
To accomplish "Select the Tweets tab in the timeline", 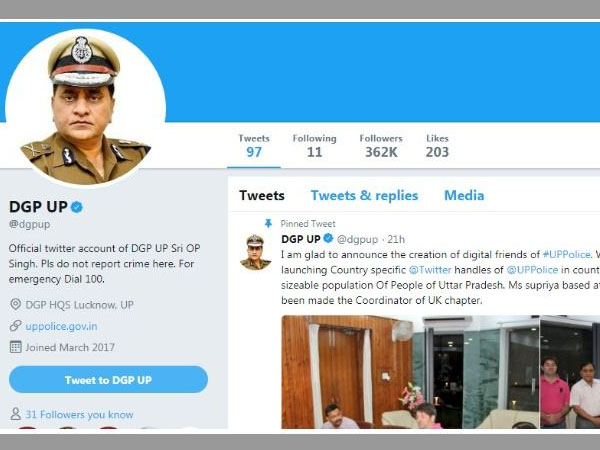I will (x=262, y=196).
